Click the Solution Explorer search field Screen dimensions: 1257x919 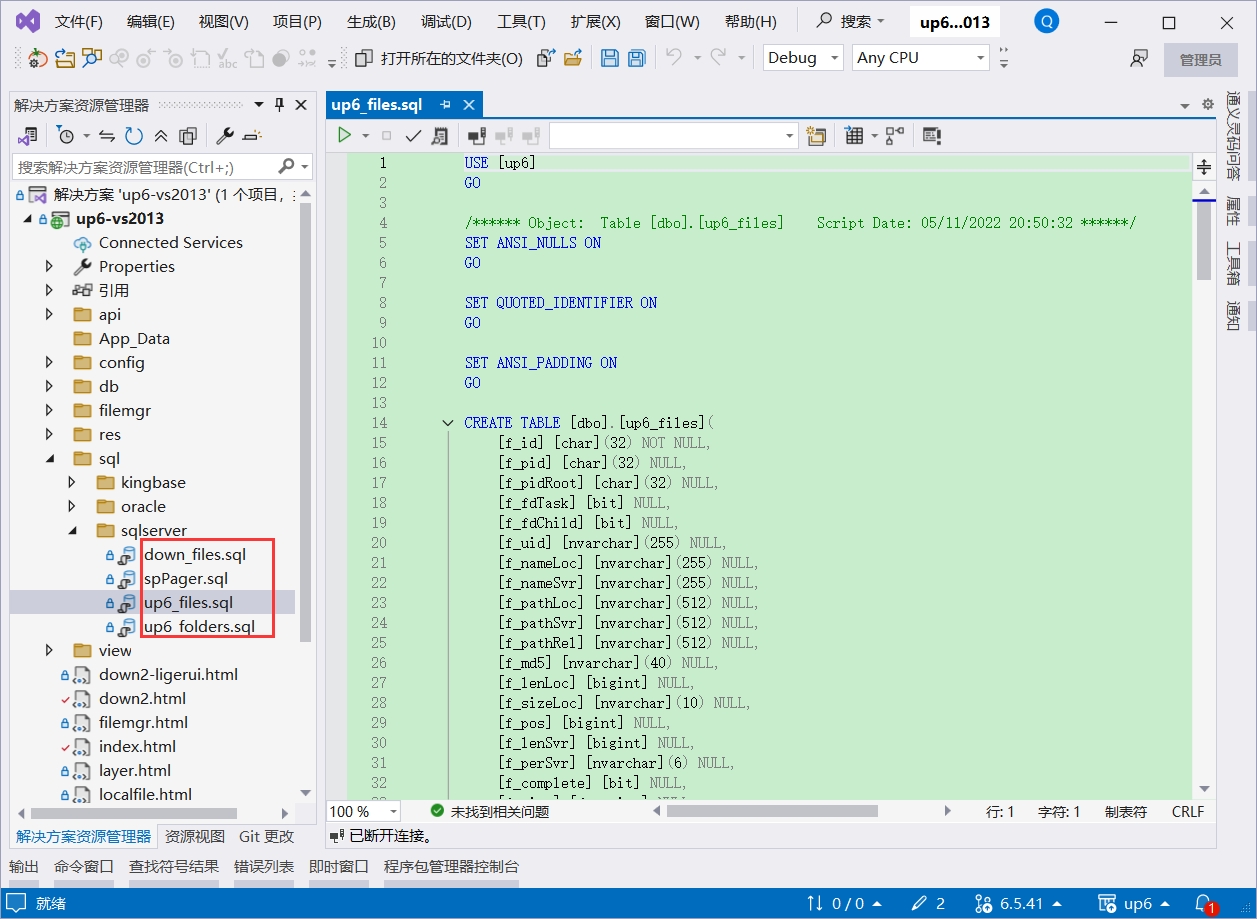click(145, 167)
